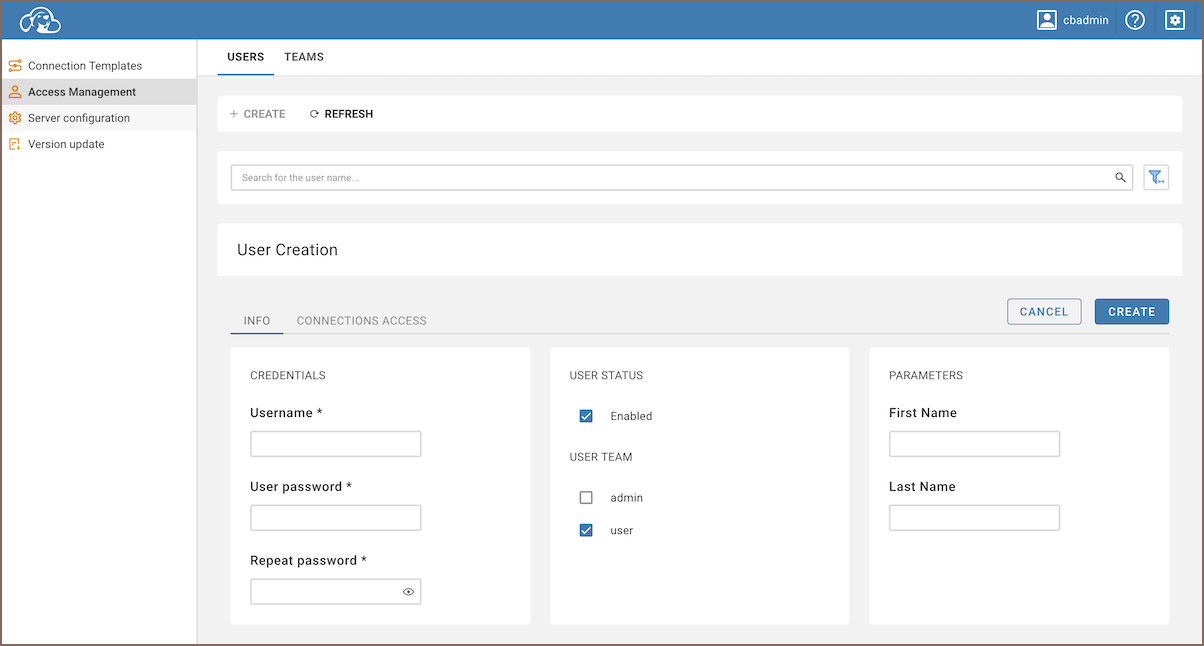This screenshot has width=1204, height=646.
Task: Check the admin team checkbox
Action: tap(586, 498)
